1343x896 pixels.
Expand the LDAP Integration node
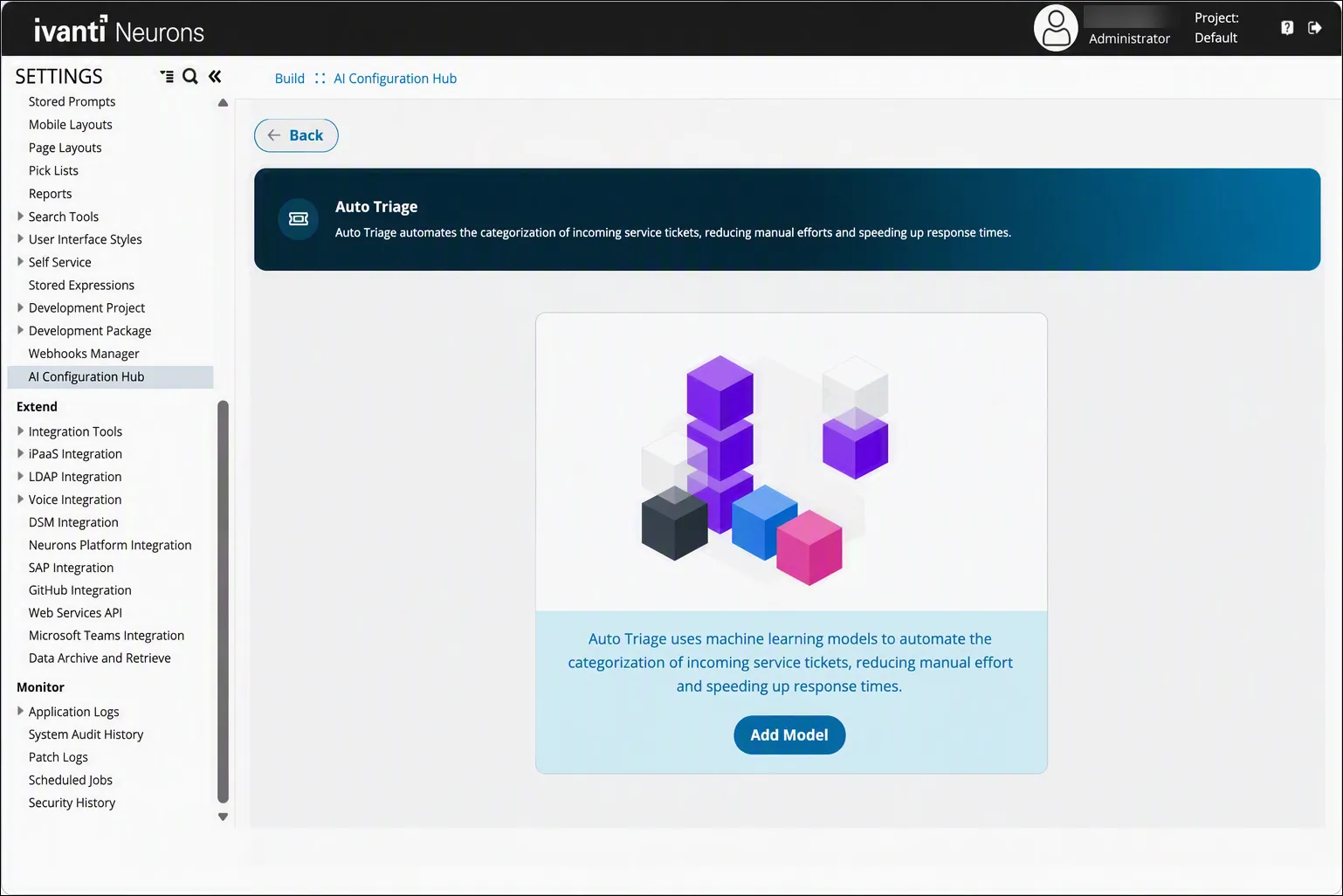20,477
